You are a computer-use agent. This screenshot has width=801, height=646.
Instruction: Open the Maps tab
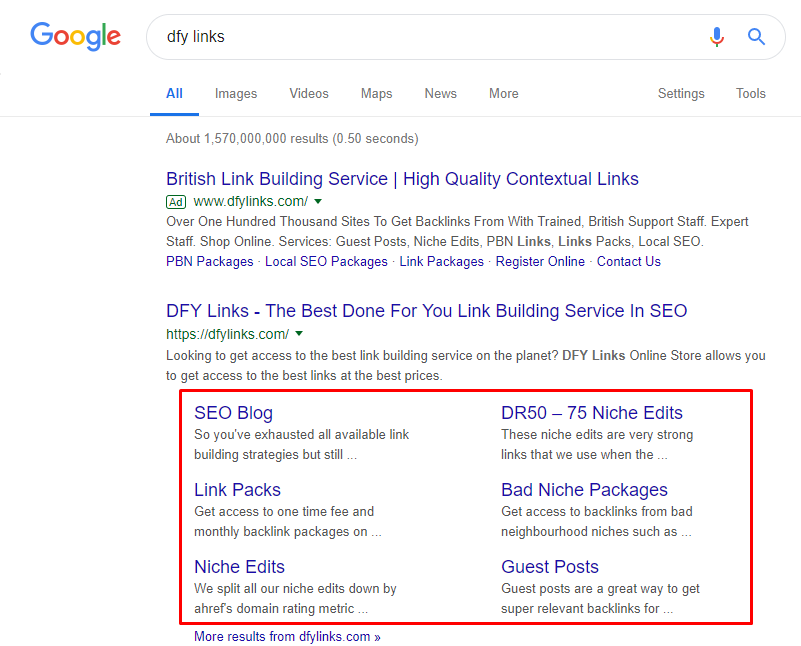(x=376, y=93)
